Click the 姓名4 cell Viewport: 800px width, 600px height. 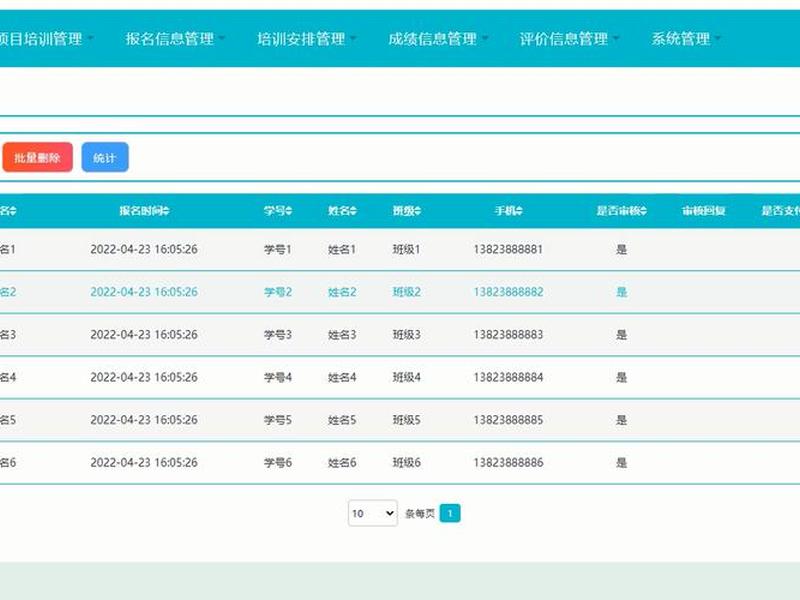tap(342, 378)
